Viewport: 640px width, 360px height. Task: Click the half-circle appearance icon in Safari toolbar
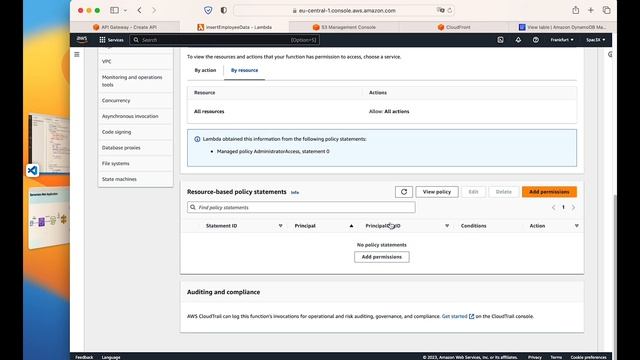(x=224, y=10)
